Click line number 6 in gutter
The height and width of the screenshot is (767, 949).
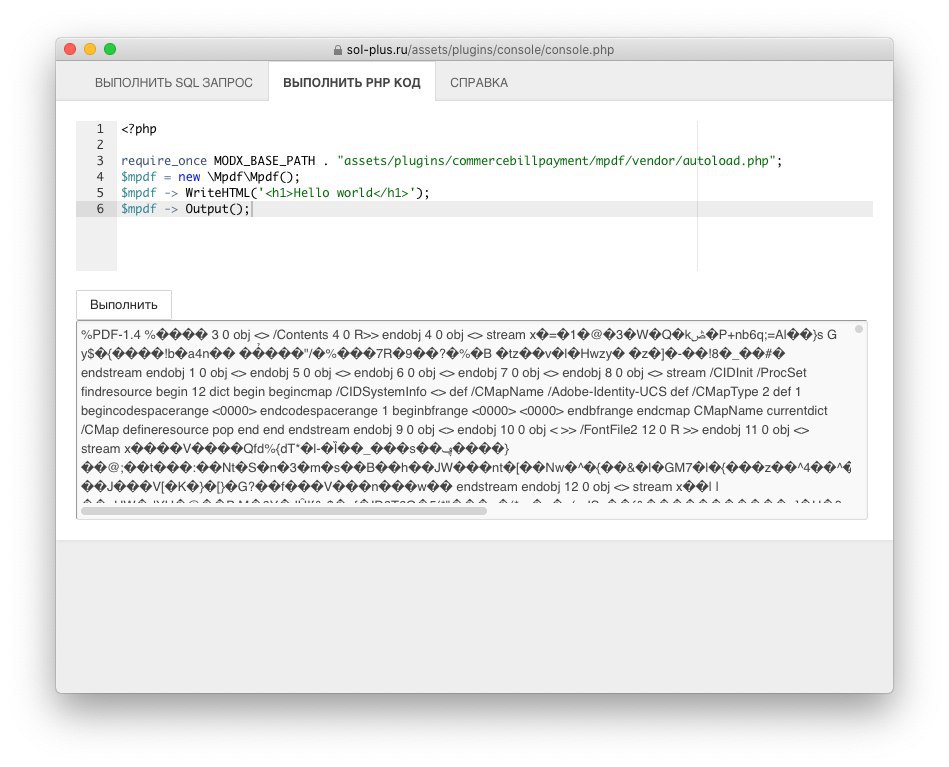[x=100, y=209]
